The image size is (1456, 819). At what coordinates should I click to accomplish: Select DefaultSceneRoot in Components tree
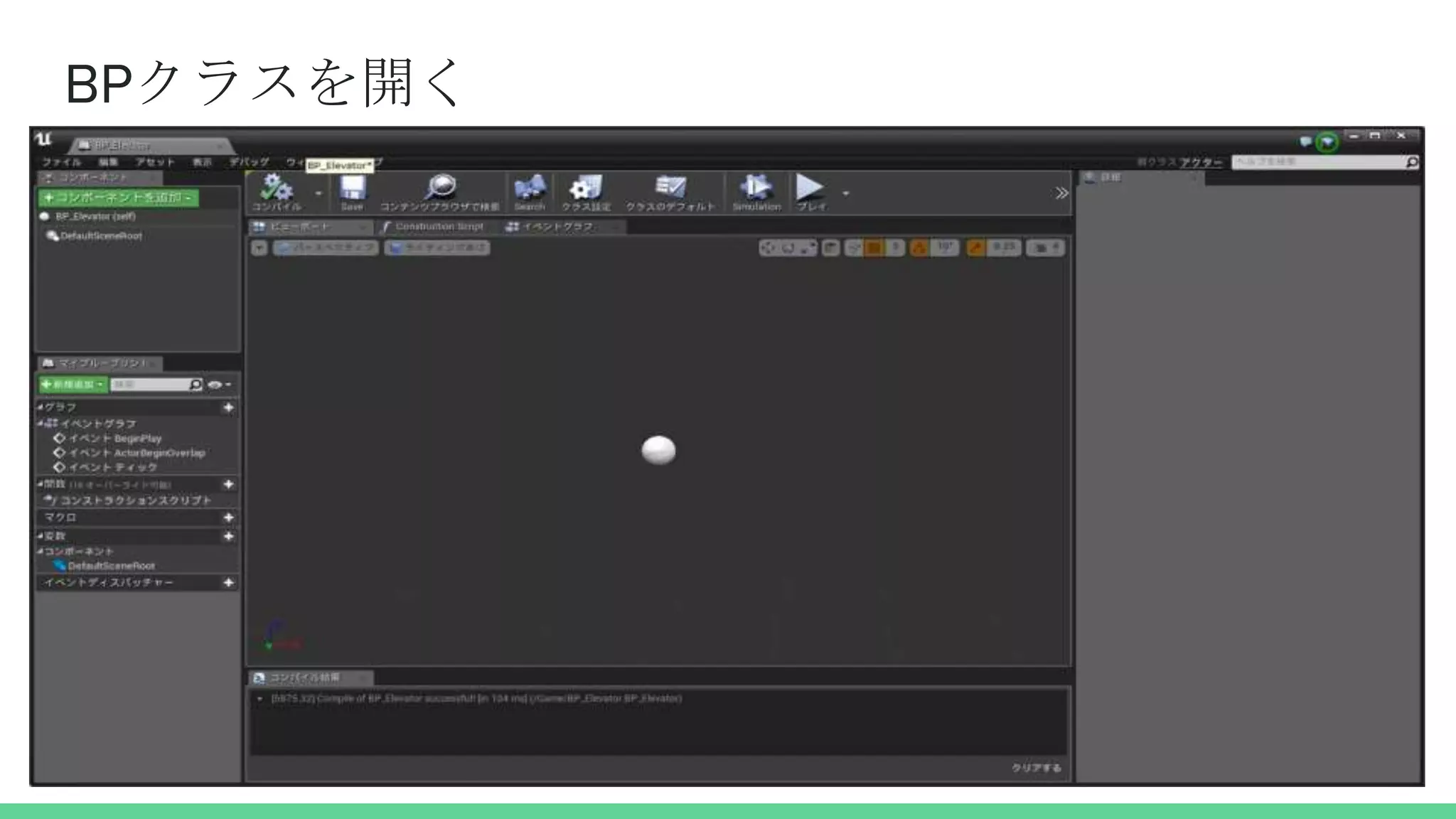[101, 236]
